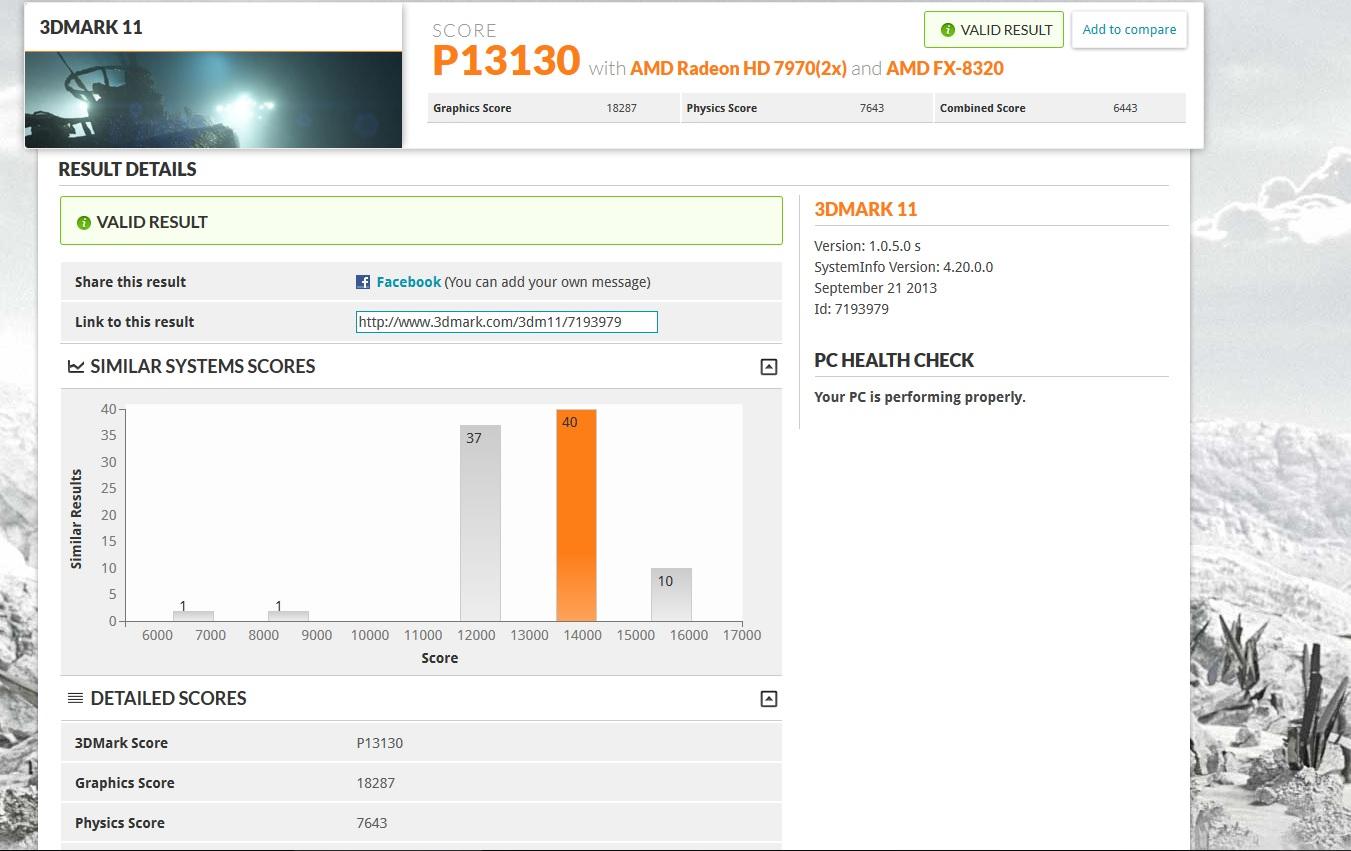Click the 'September 21 2013' date
Image resolution: width=1351 pixels, height=851 pixels.
pyautogui.click(x=875, y=288)
